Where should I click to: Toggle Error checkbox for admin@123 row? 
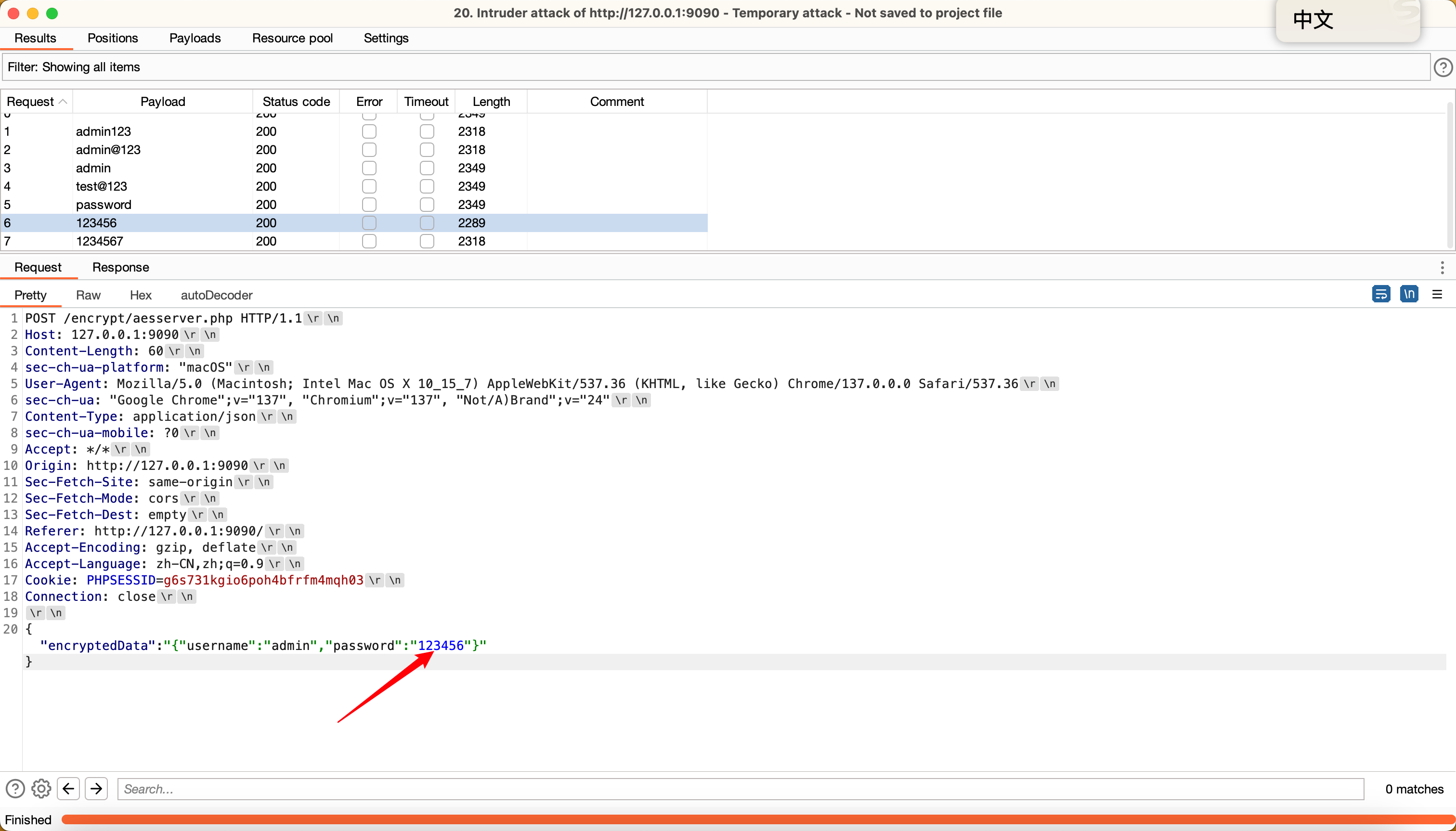click(x=369, y=150)
